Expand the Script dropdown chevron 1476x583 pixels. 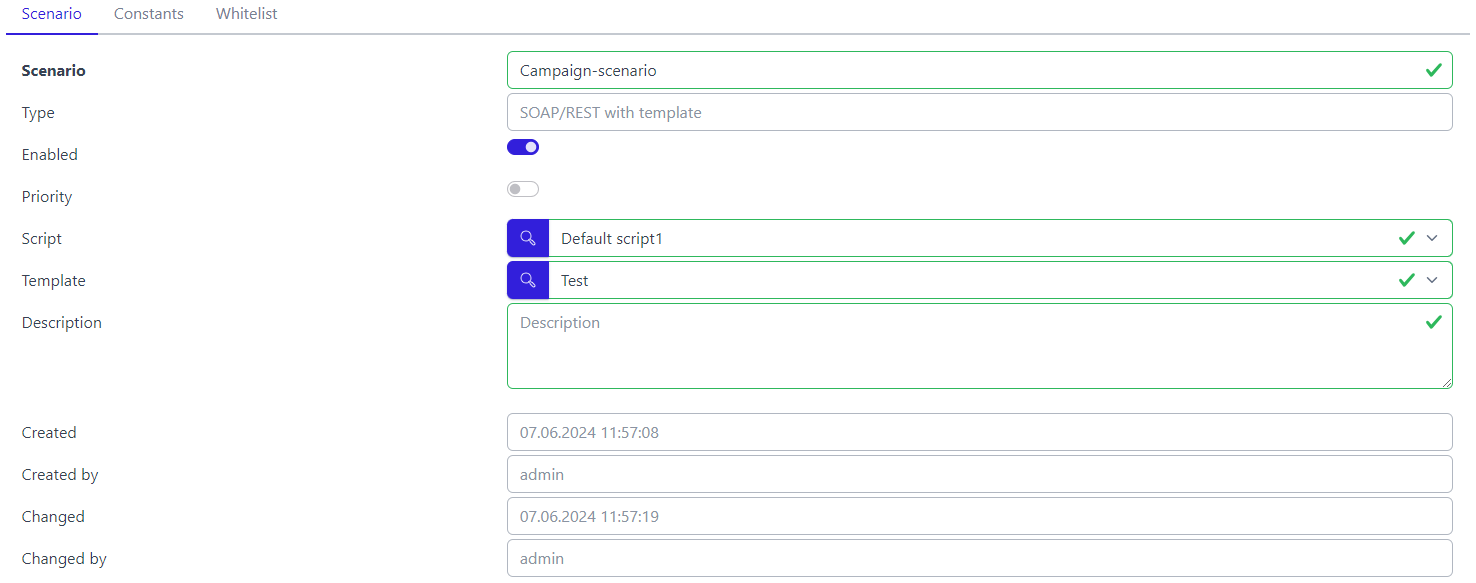click(x=1432, y=238)
